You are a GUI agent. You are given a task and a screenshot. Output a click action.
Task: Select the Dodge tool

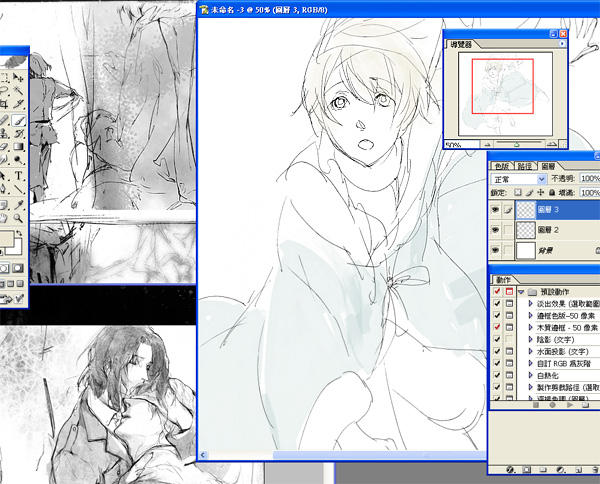[x=18, y=159]
